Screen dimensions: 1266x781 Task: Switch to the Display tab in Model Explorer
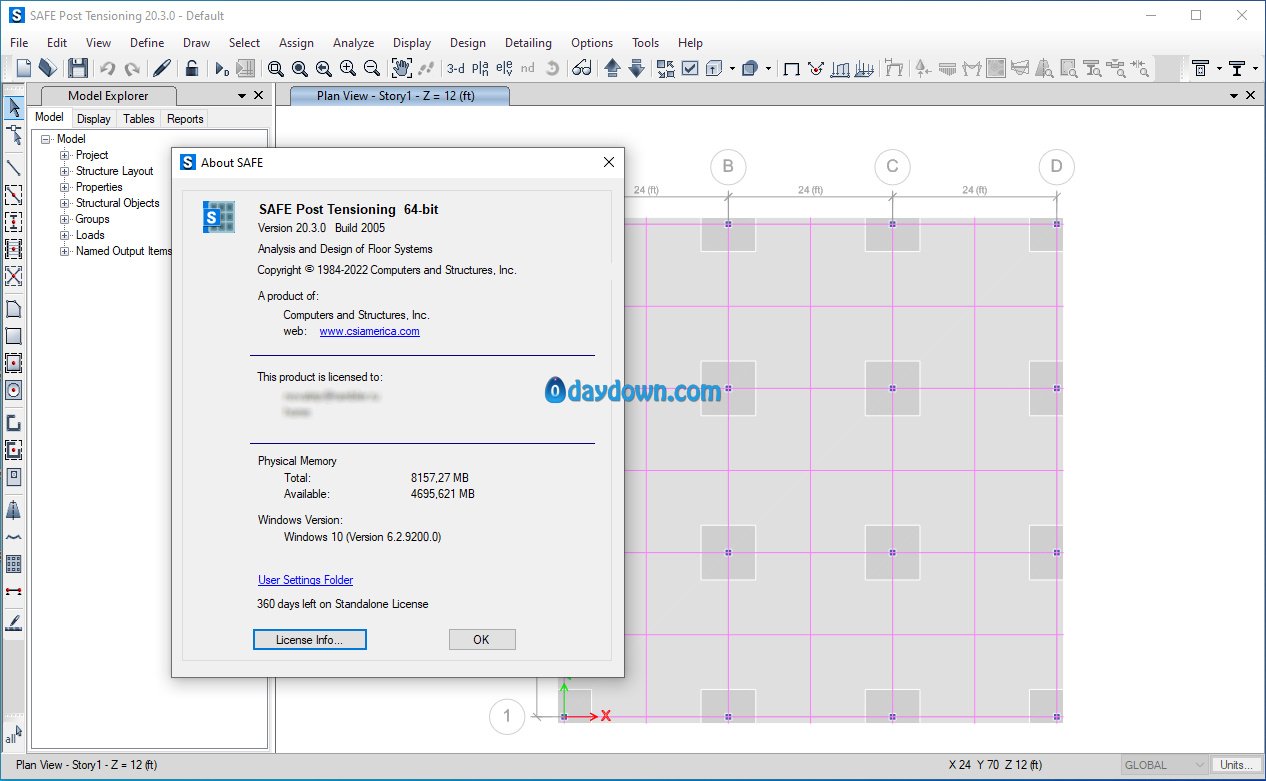(x=94, y=119)
